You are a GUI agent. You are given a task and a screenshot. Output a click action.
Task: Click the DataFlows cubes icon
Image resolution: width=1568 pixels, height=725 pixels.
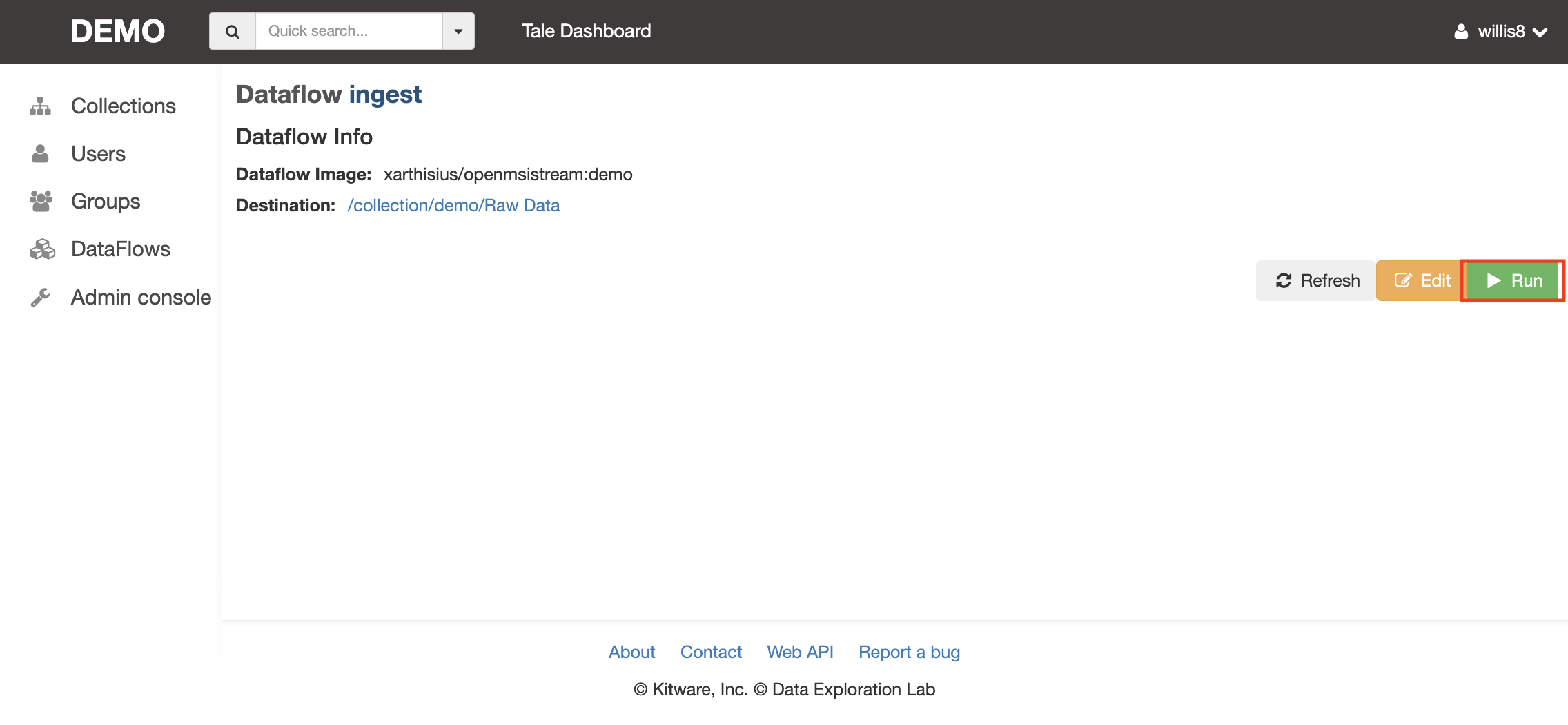click(x=41, y=249)
